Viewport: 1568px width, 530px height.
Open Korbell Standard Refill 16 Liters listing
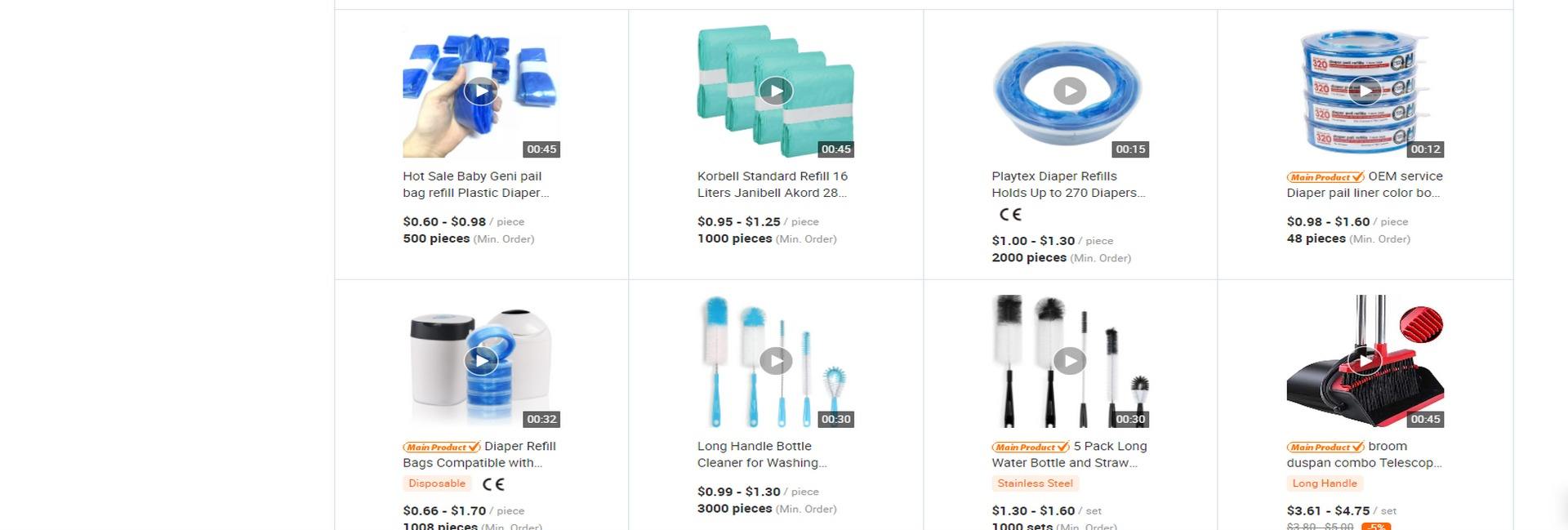pyautogui.click(x=773, y=185)
